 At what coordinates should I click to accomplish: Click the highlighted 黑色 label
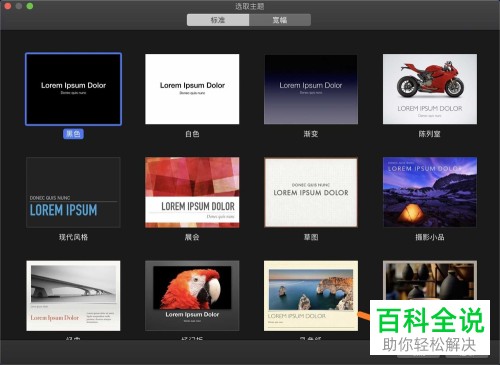[x=73, y=134]
